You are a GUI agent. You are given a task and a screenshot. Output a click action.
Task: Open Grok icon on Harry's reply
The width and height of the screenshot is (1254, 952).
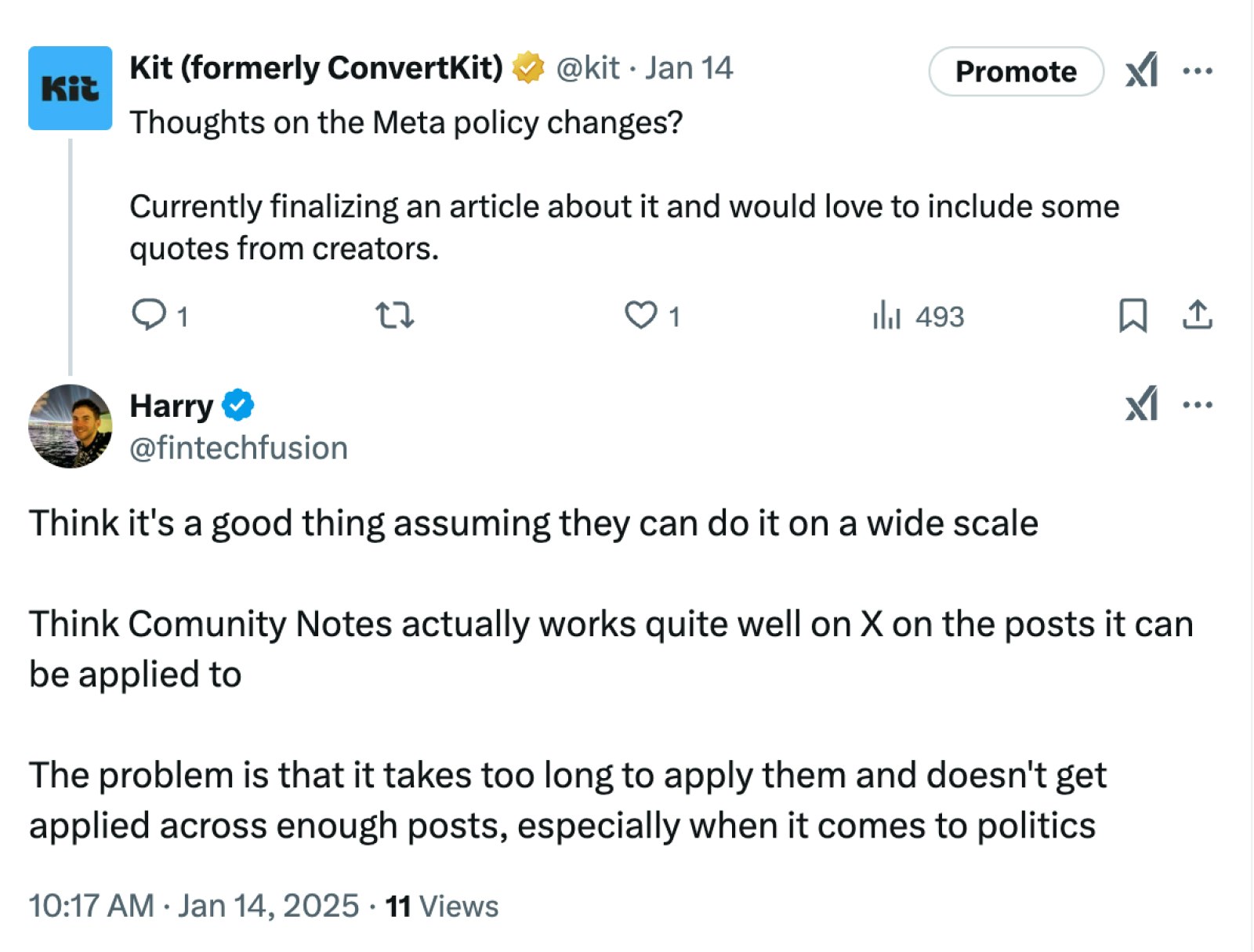point(1142,404)
